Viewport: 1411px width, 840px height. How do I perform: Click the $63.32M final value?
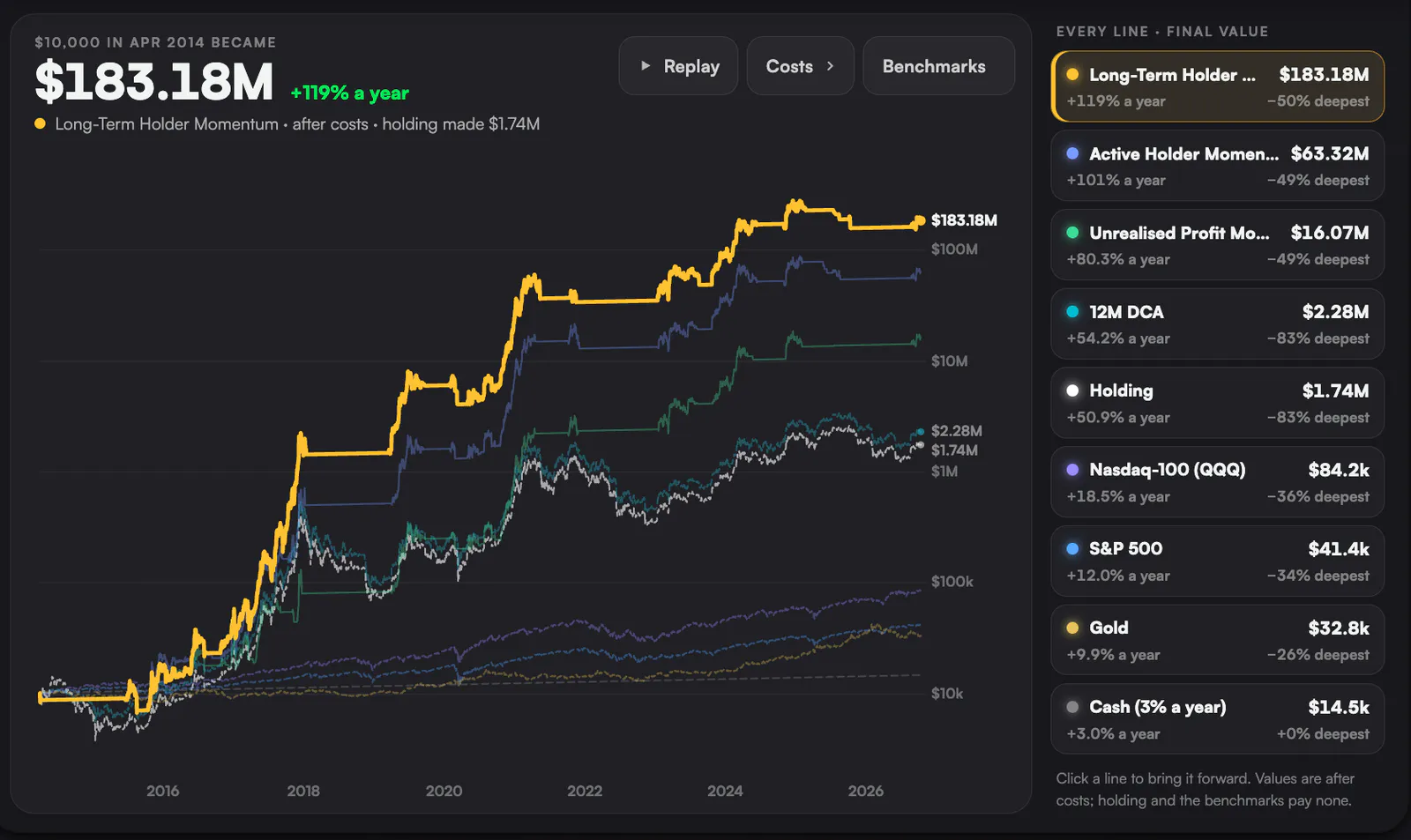[x=1330, y=153]
